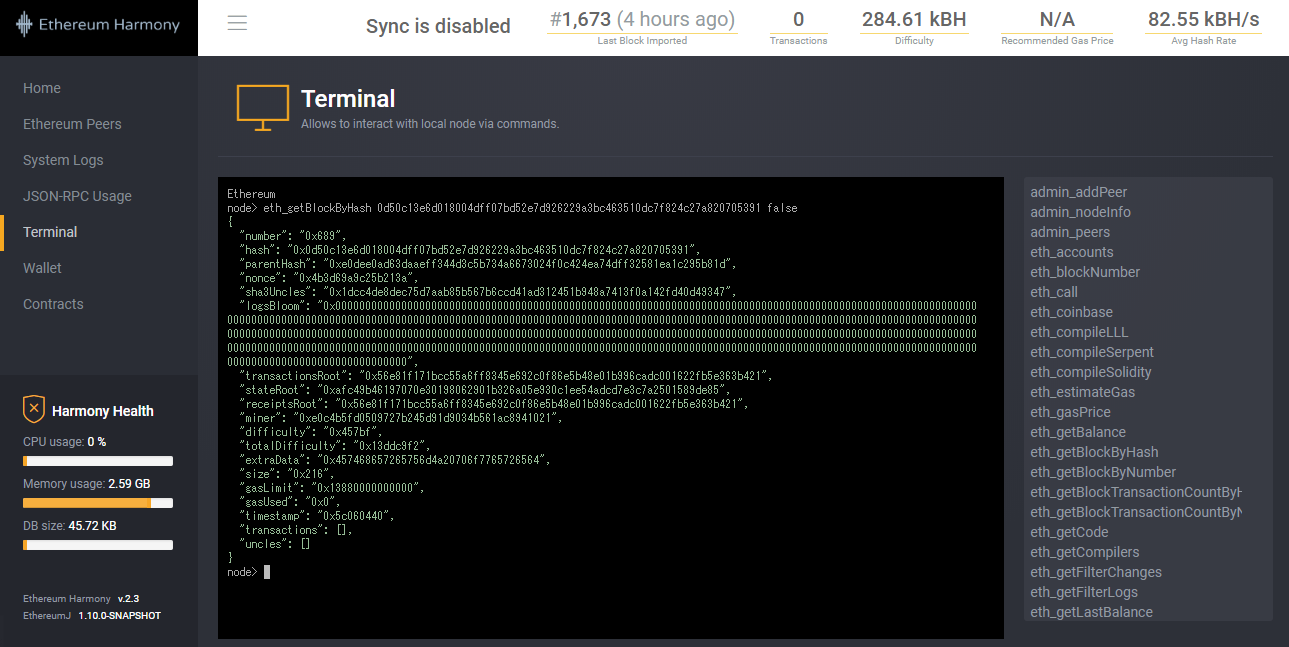Click the "stateRoot" output line
Viewport: 1289px width, 647px height.
[x=485, y=390]
